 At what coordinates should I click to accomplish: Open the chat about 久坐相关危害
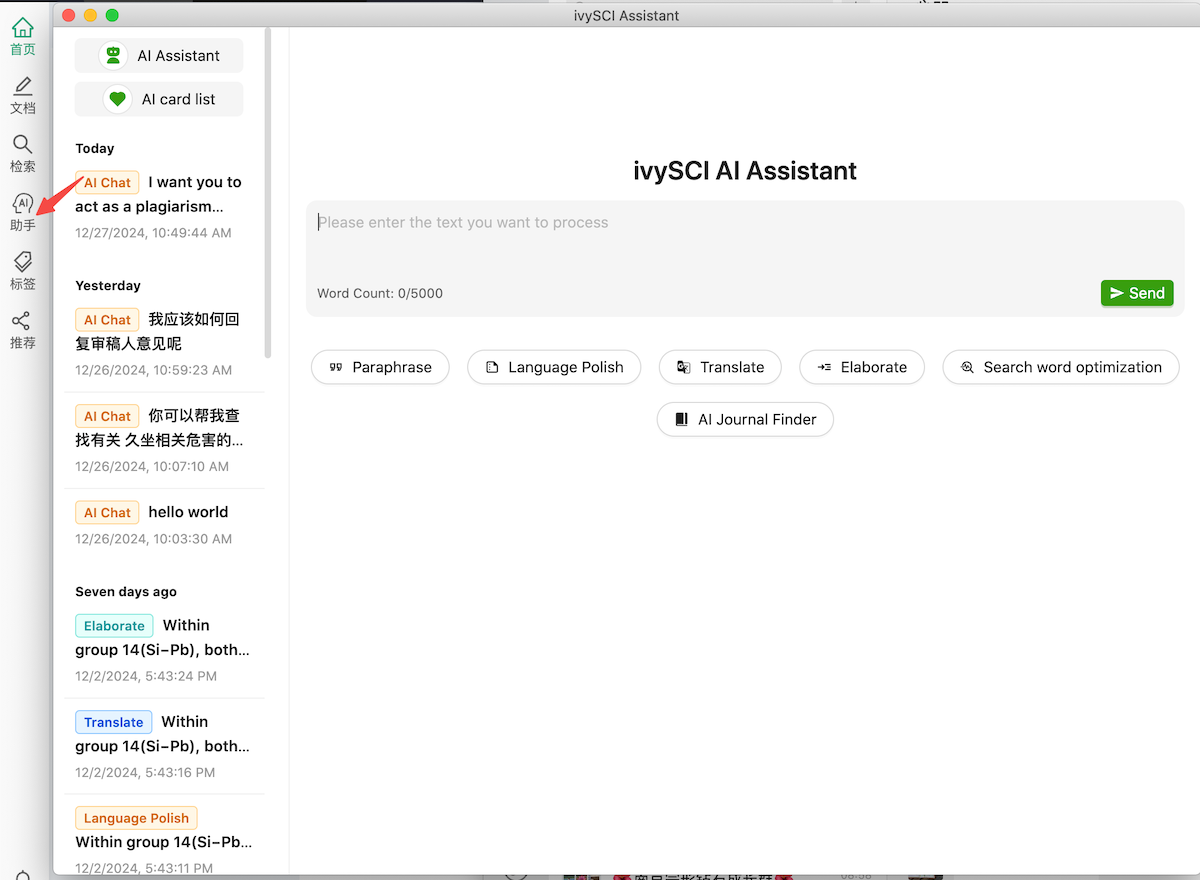(x=164, y=440)
